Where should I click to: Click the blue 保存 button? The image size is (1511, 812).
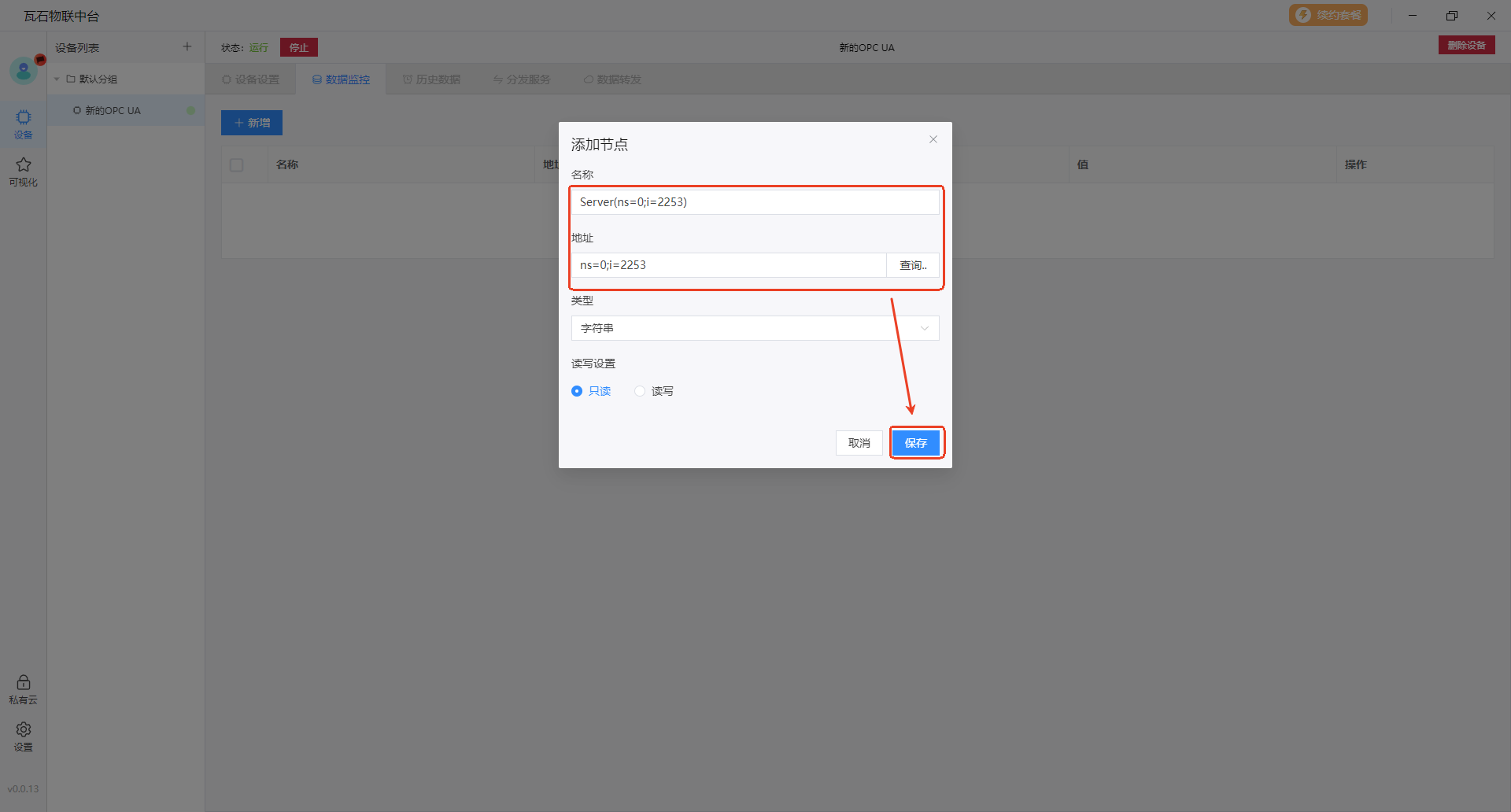[916, 443]
